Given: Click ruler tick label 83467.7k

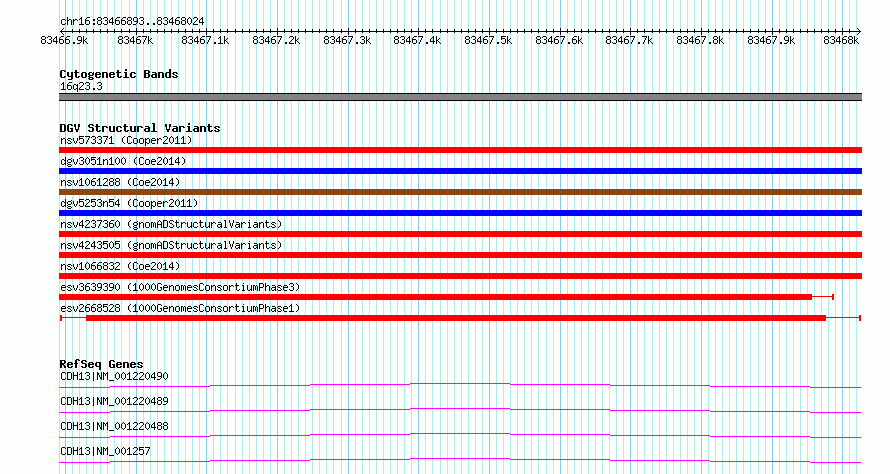Looking at the screenshot, I should (x=629, y=40).
